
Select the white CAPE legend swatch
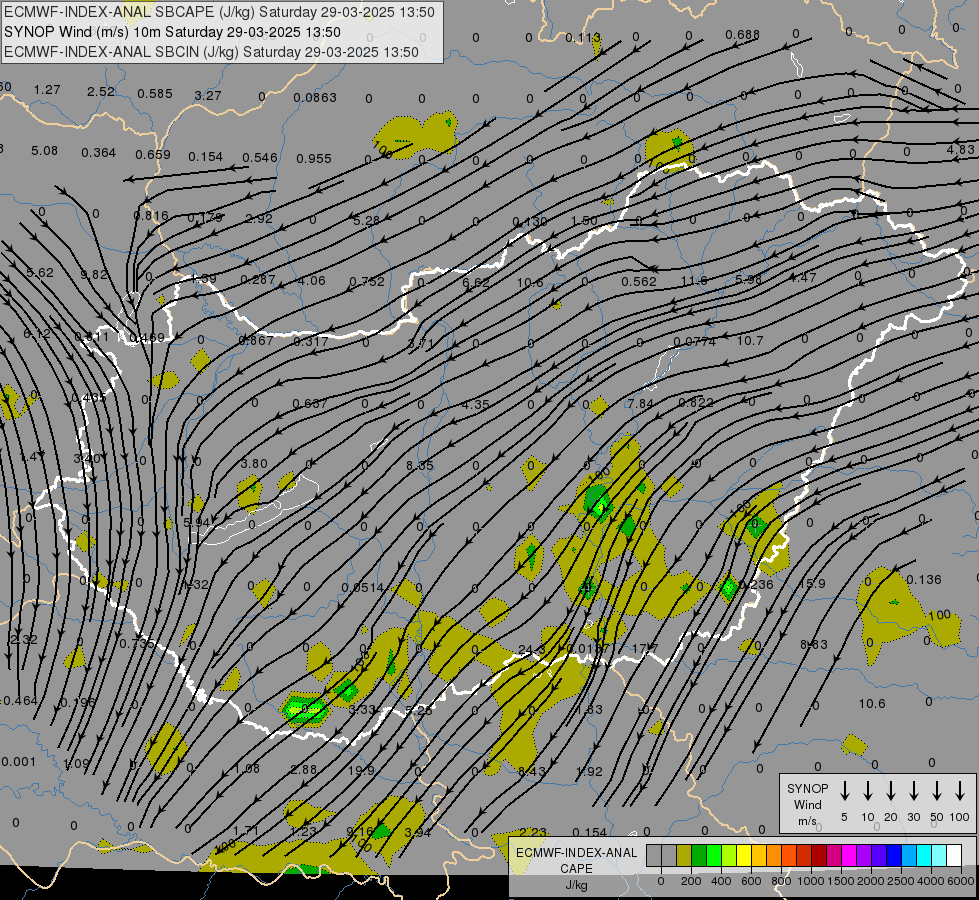click(x=954, y=856)
